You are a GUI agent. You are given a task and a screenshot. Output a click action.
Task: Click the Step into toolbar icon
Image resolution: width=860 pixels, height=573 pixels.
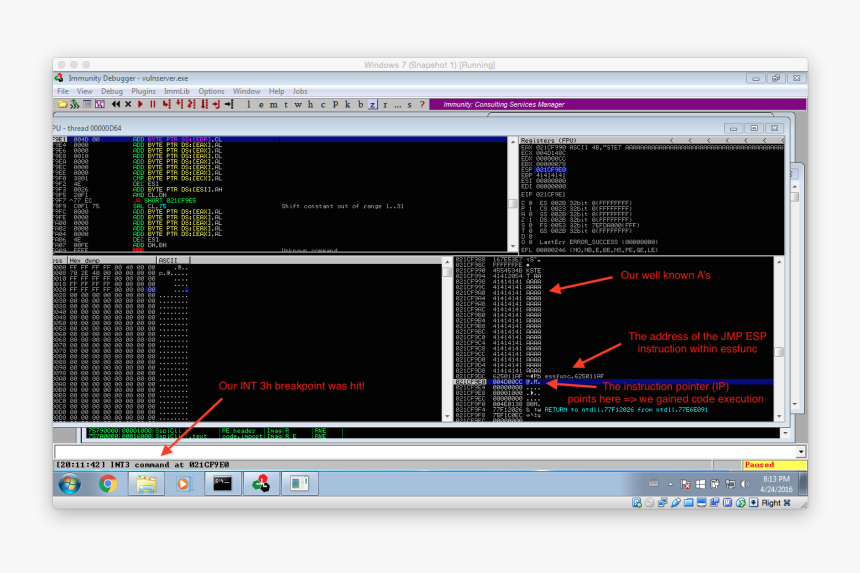pos(166,104)
